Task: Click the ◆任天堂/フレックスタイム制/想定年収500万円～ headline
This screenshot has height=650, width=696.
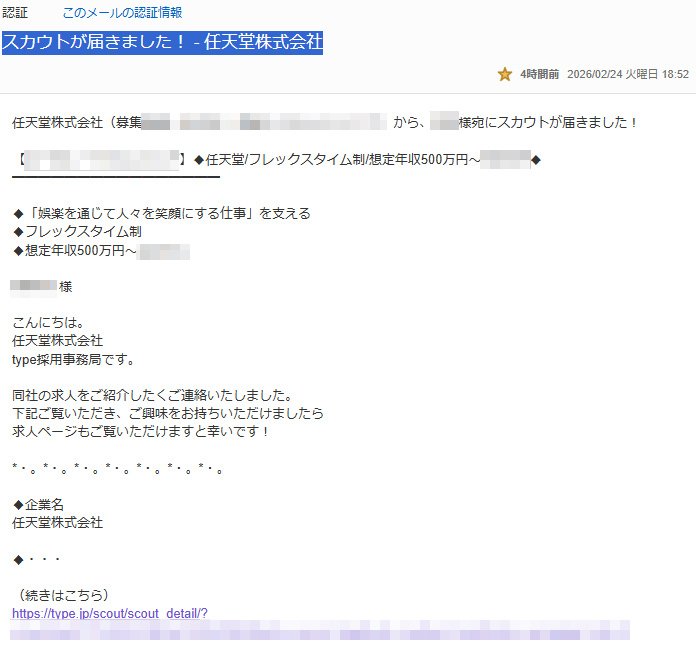Action: [337, 159]
